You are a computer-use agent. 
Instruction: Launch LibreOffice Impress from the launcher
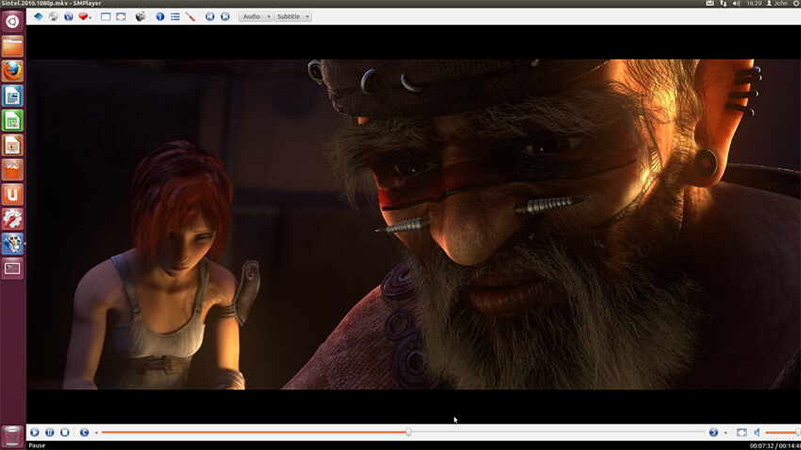(x=12, y=145)
